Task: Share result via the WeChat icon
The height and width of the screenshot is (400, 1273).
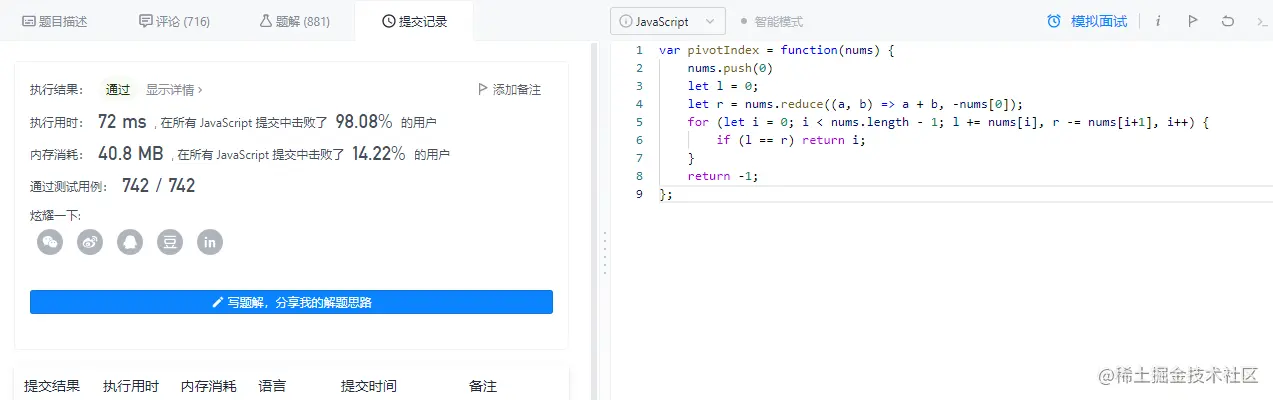Action: coord(50,242)
